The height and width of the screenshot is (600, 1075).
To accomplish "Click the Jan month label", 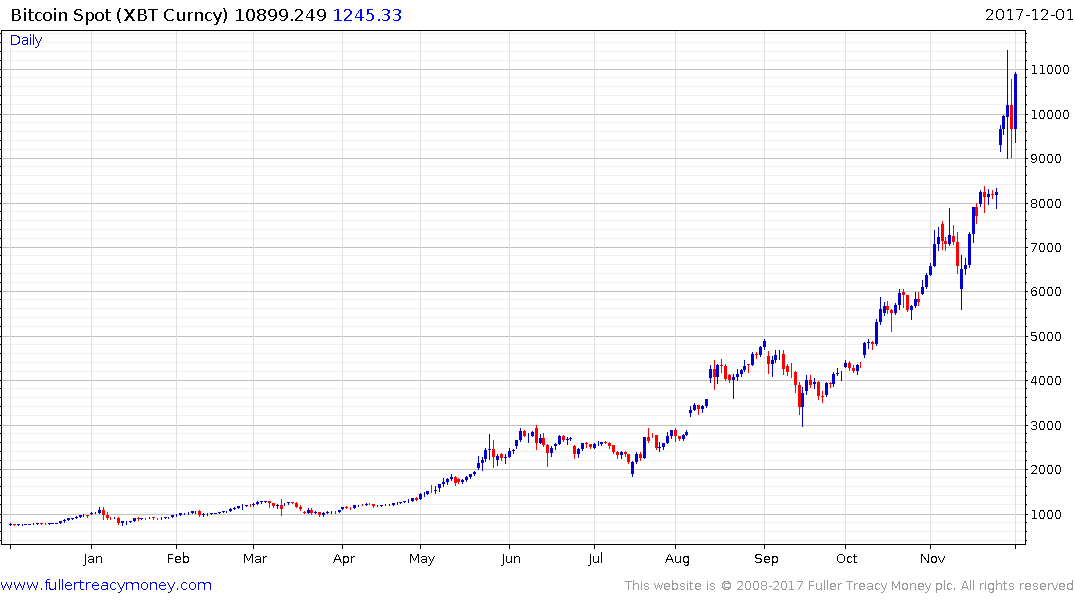I will tap(93, 559).
